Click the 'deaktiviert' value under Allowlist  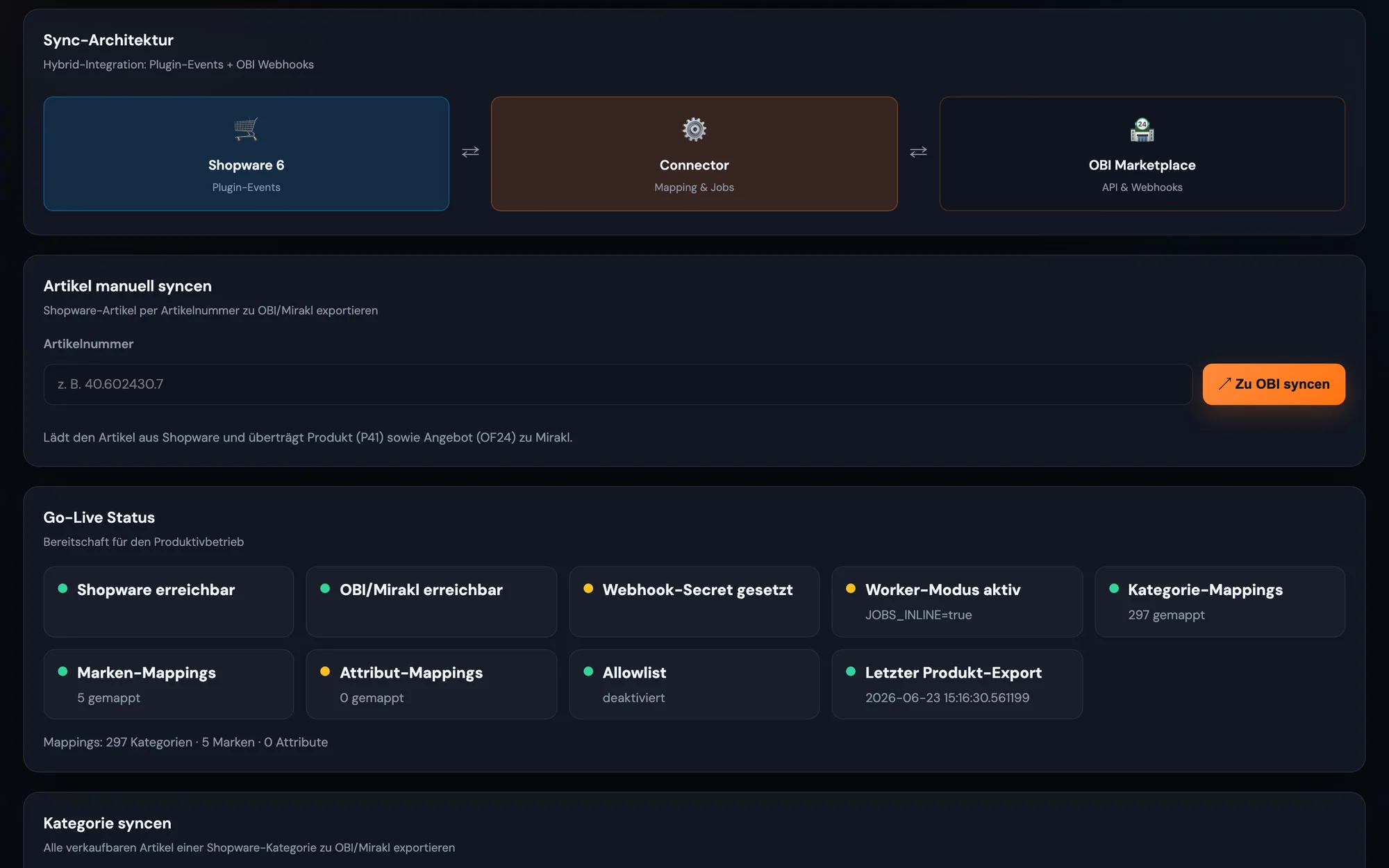pyautogui.click(x=633, y=698)
